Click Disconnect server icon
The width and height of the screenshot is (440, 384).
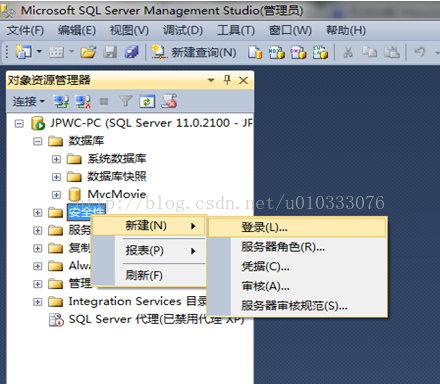pos(83,101)
